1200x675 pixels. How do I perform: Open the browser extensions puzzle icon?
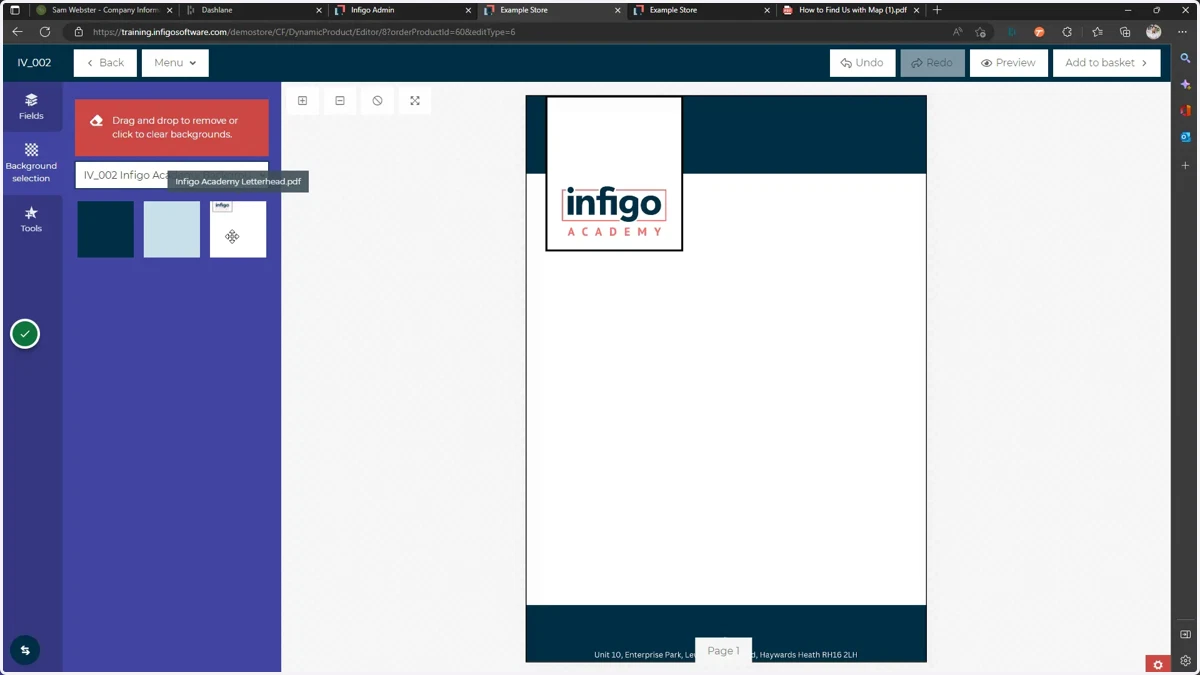(x=1067, y=32)
